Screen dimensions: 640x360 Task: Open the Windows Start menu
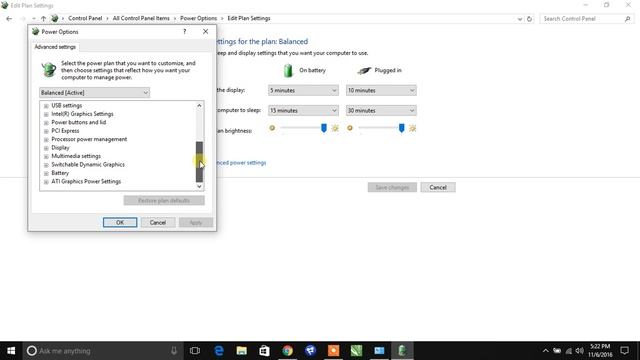tap(11, 351)
